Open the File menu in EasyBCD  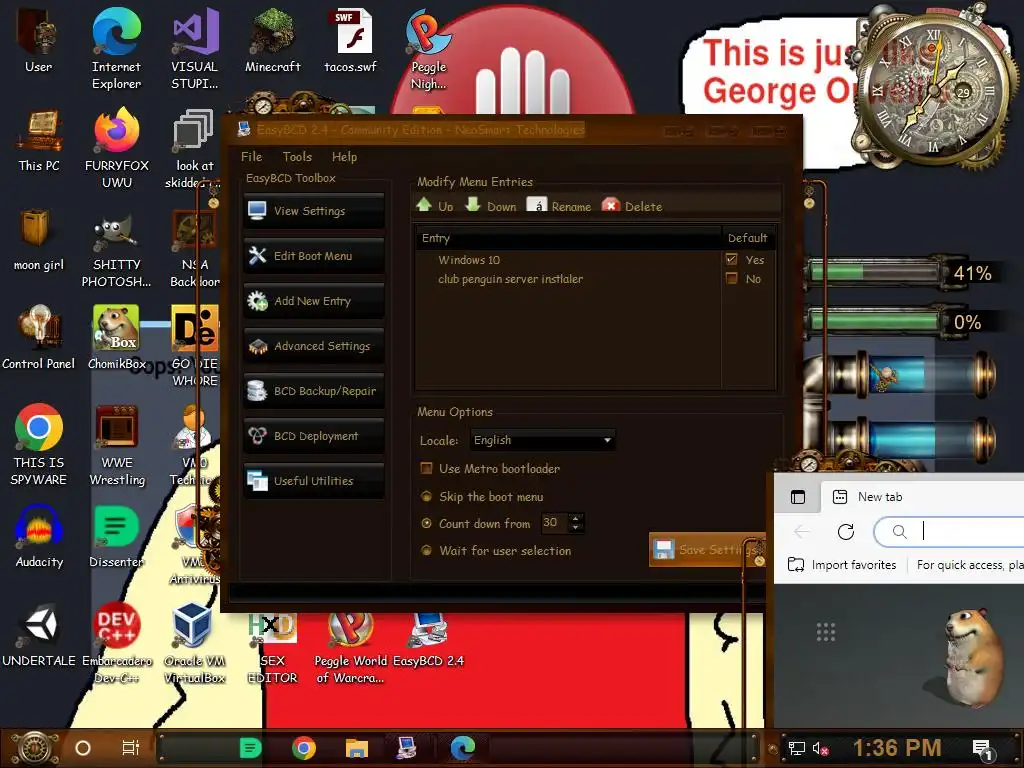pyautogui.click(x=251, y=157)
